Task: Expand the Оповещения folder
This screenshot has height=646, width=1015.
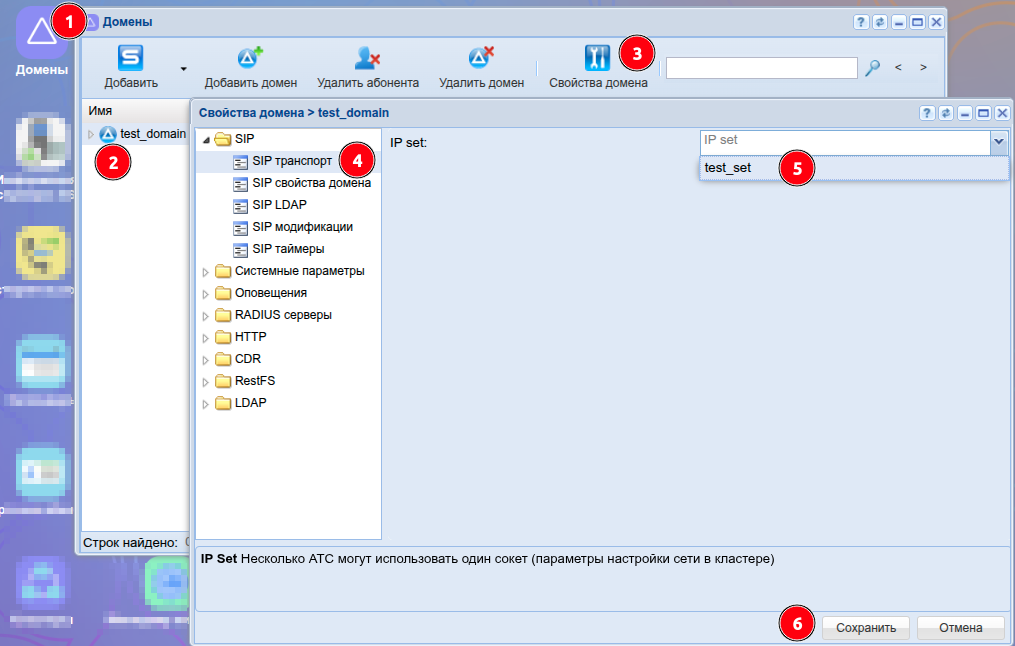Action: [x=206, y=294]
